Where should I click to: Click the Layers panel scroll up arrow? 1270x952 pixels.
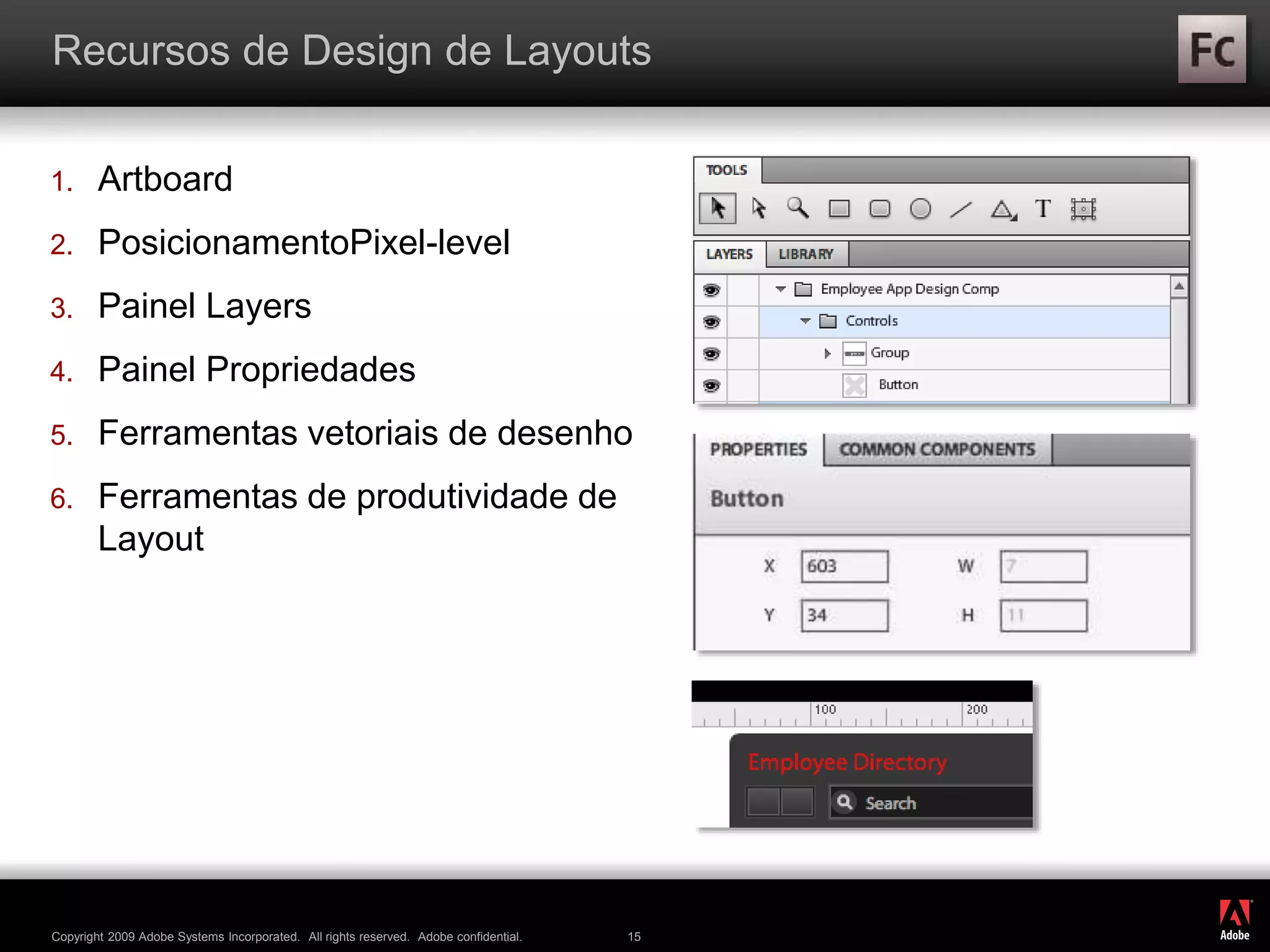pos(1179,286)
